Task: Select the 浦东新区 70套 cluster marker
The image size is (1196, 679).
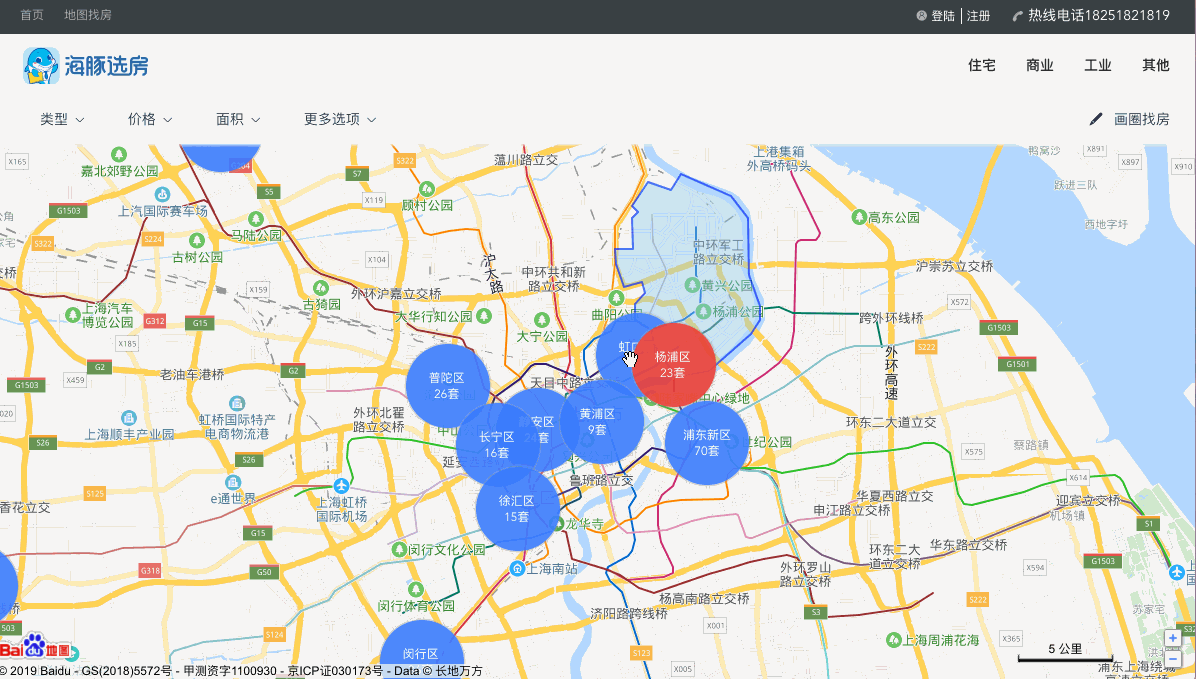Action: click(x=706, y=442)
